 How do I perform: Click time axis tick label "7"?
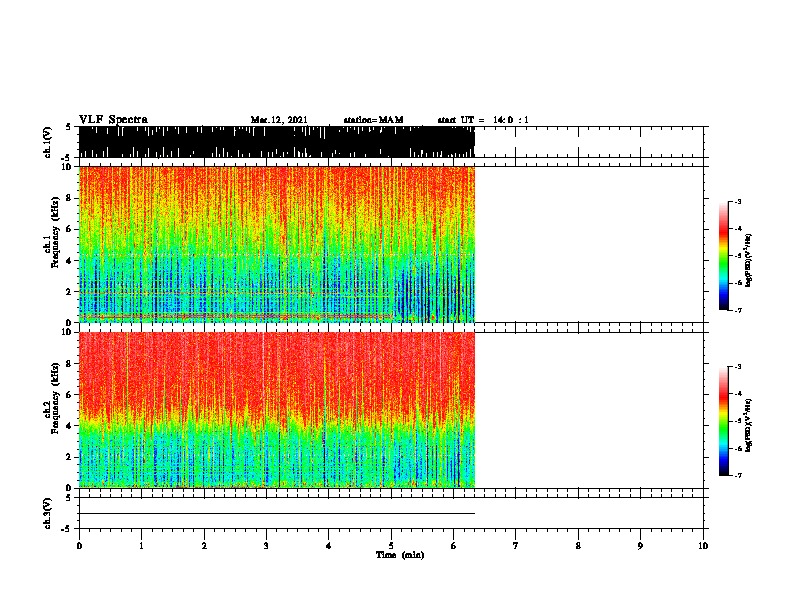pyautogui.click(x=516, y=546)
